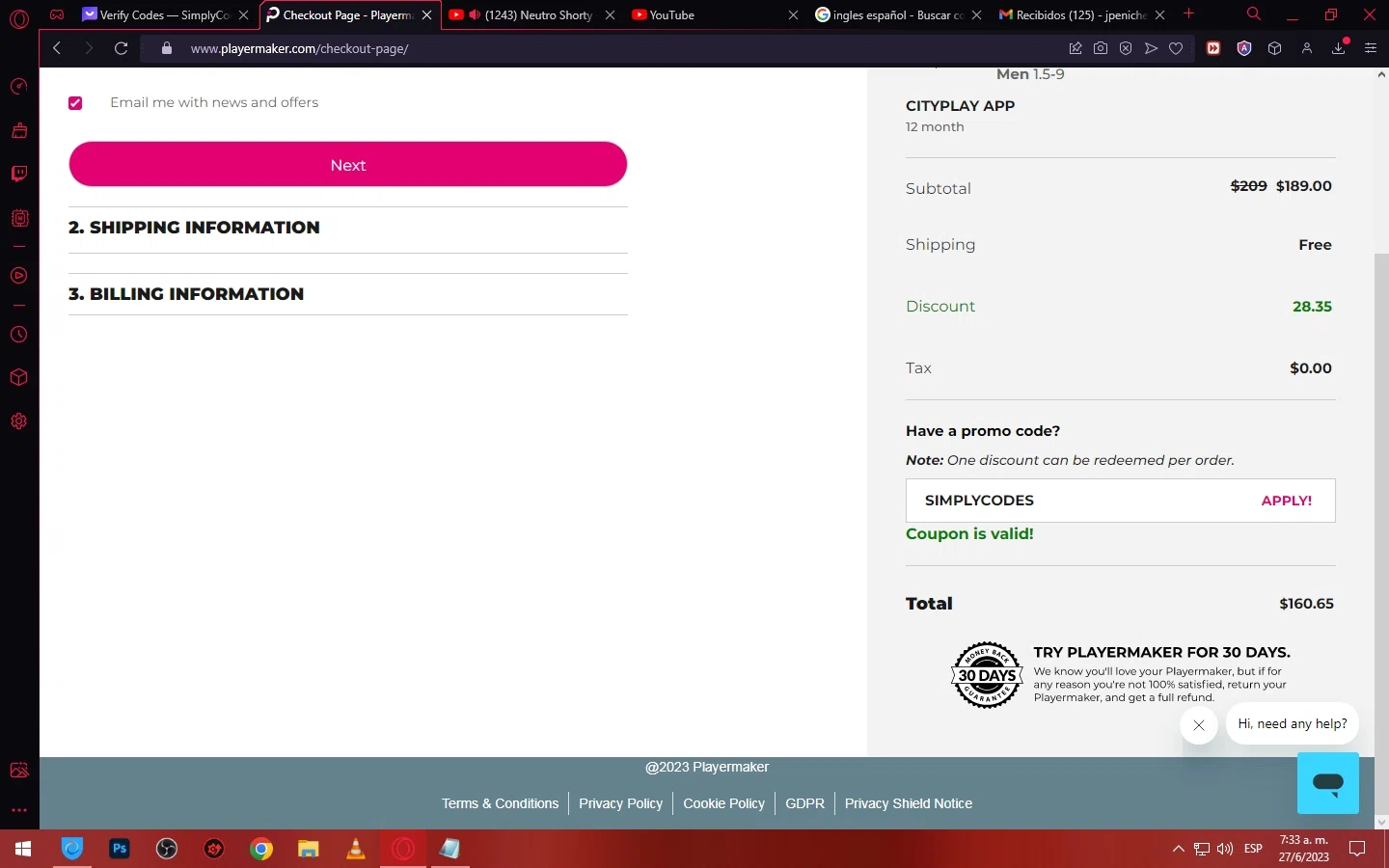Image resolution: width=1389 pixels, height=868 pixels.
Task: Open the live chat bubble button
Action: (x=1328, y=783)
